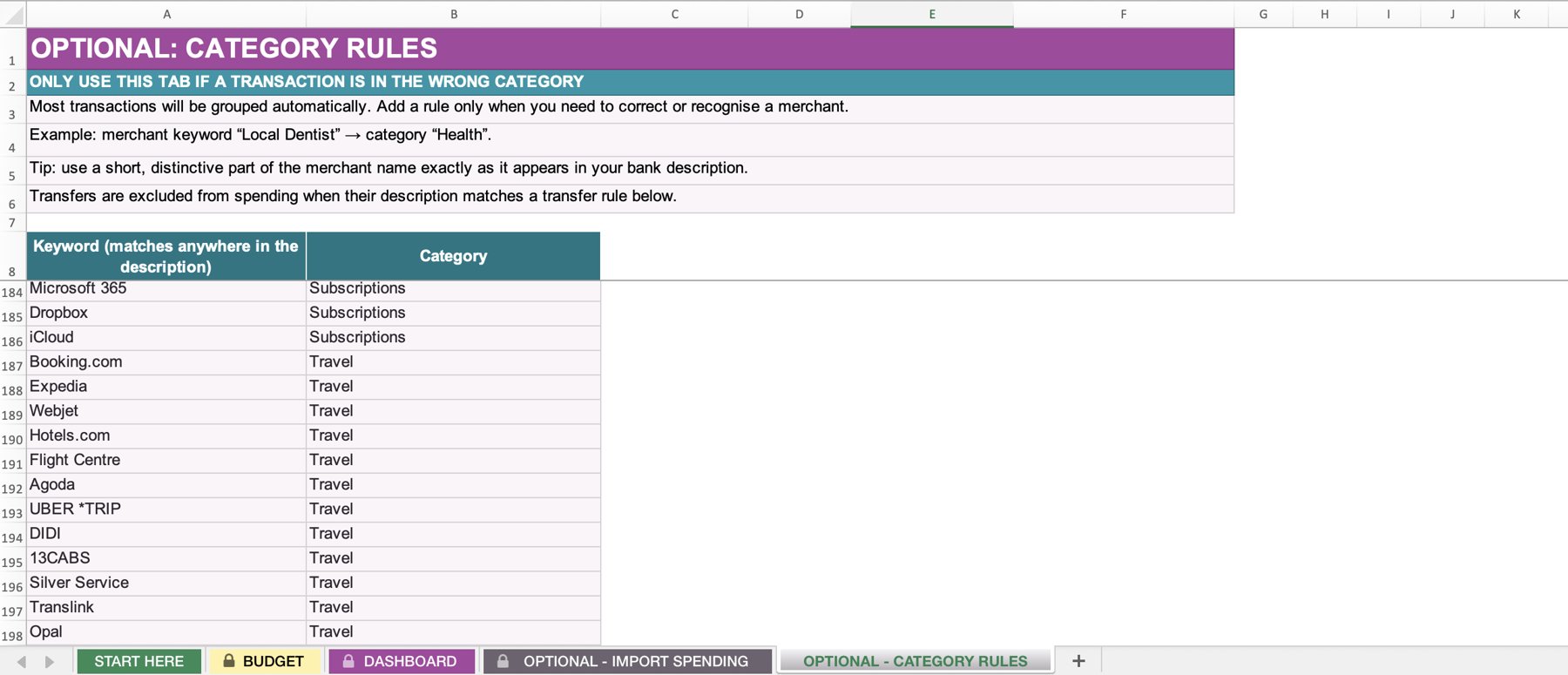The image size is (1568, 675).
Task: Select row 198 header
Action: pyautogui.click(x=12, y=635)
